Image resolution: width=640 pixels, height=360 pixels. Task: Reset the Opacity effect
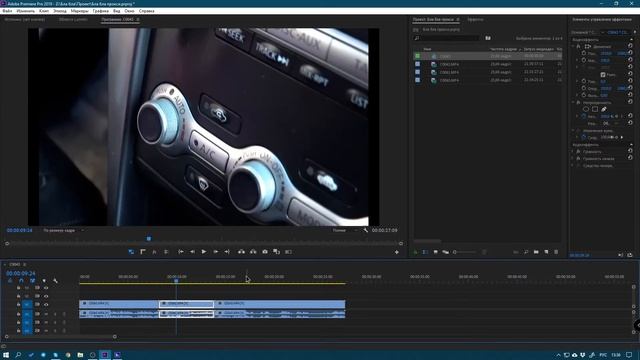(630, 102)
